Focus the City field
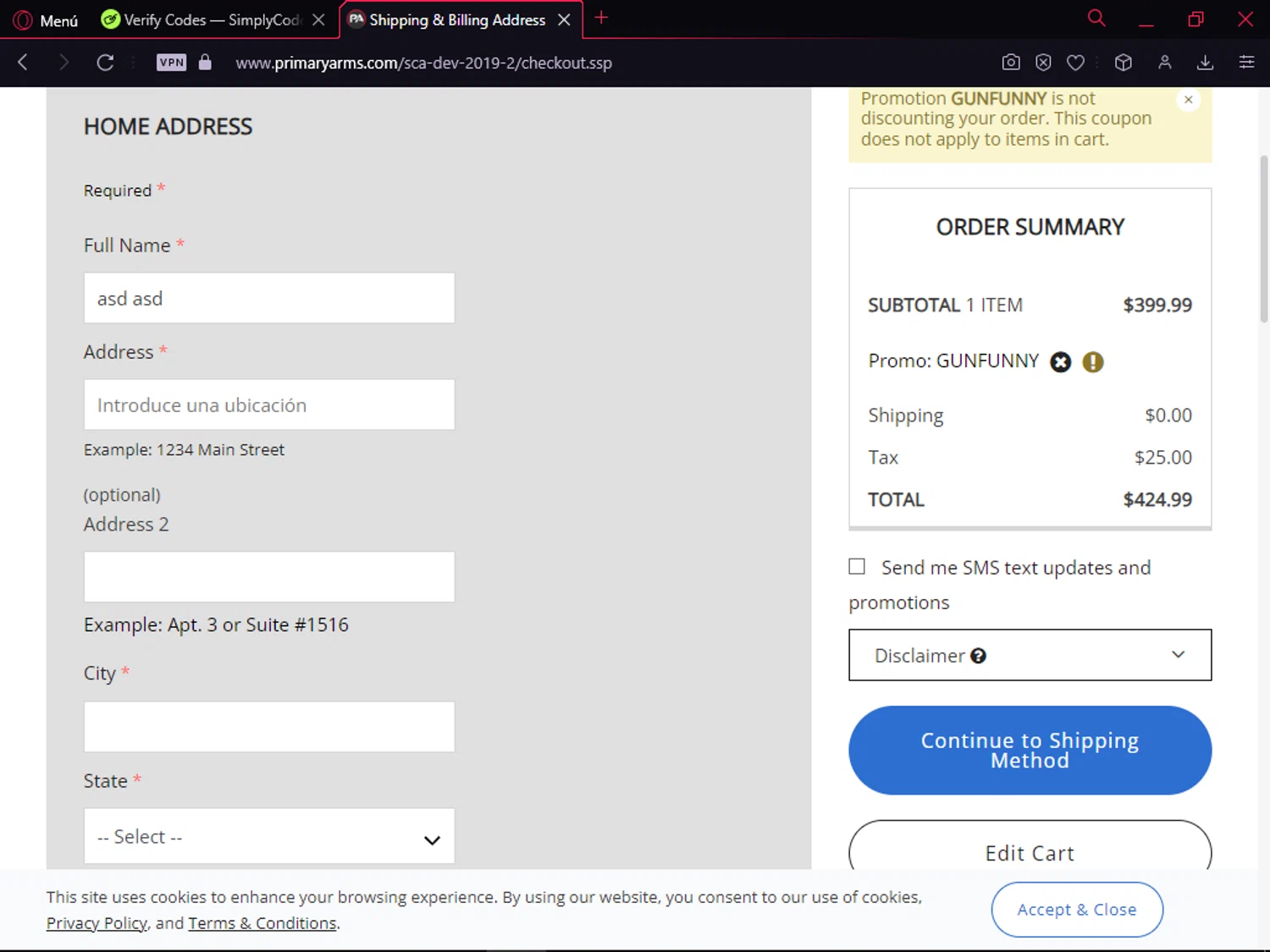This screenshot has height=952, width=1270. click(269, 727)
